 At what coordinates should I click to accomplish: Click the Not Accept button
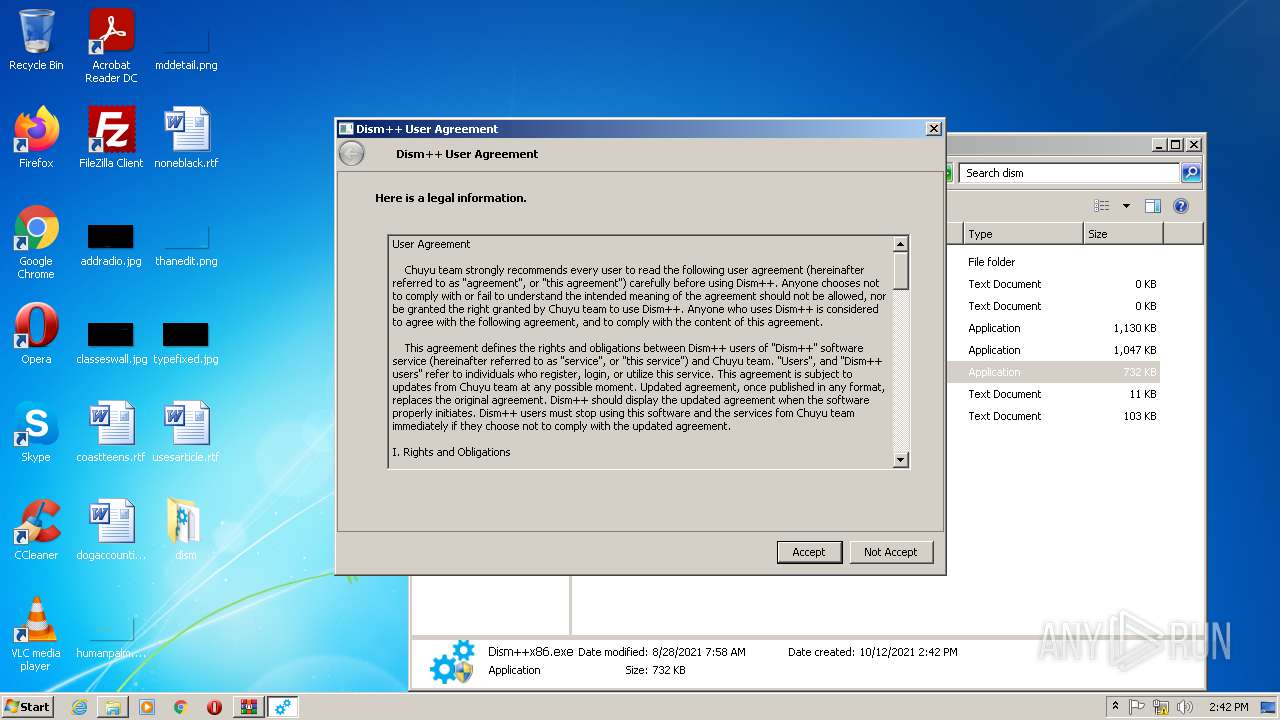[890, 552]
